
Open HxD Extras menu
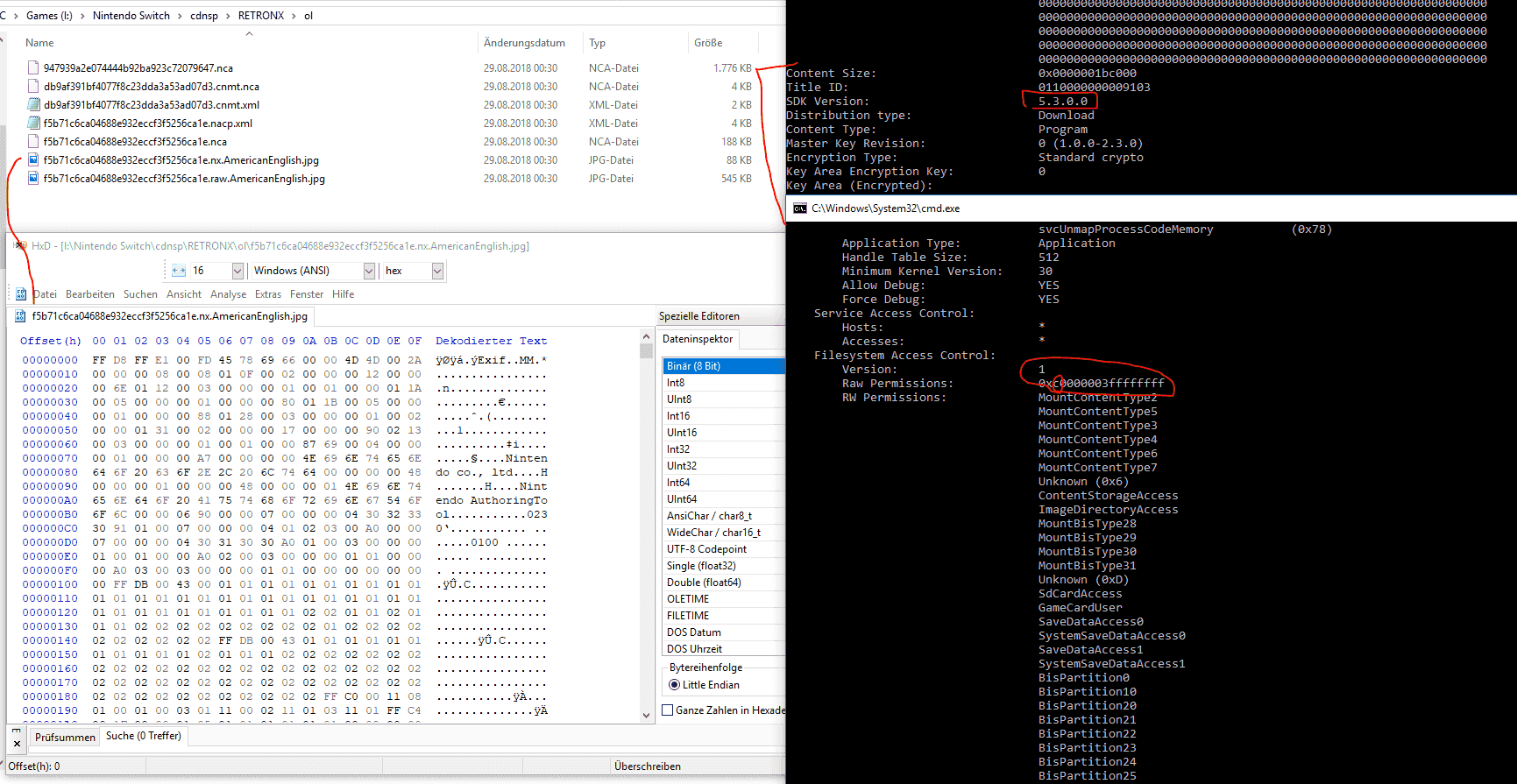pyautogui.click(x=268, y=294)
